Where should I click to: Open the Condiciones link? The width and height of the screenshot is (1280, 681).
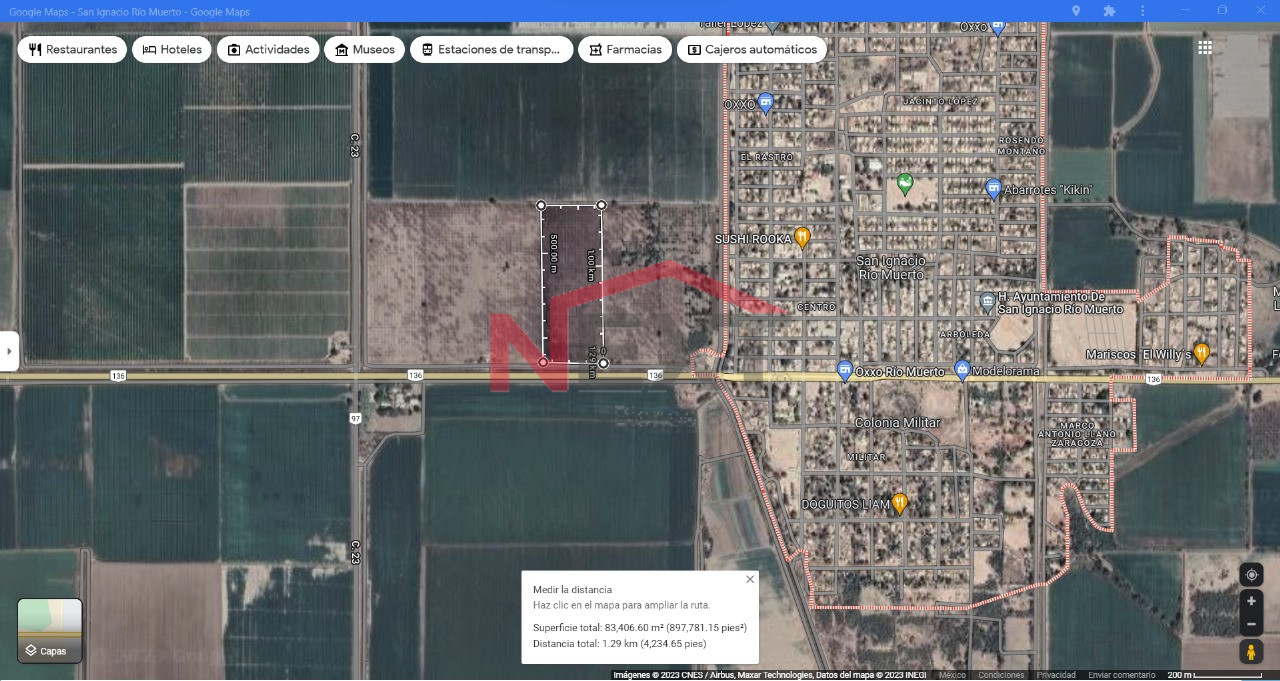pos(1001,675)
